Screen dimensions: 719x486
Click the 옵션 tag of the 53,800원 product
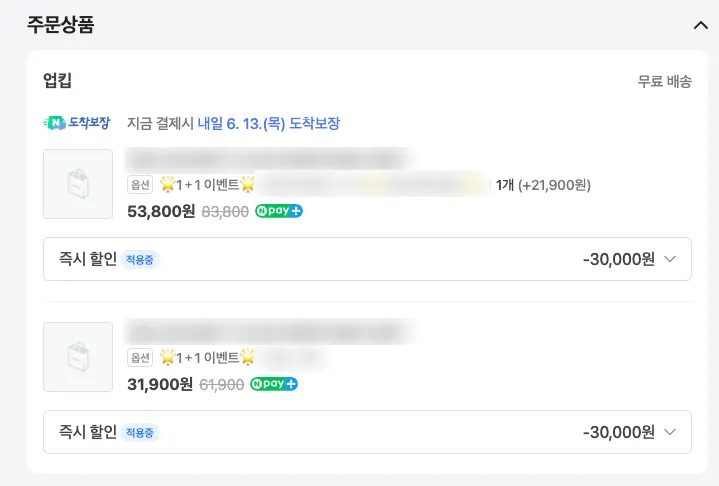[140, 185]
